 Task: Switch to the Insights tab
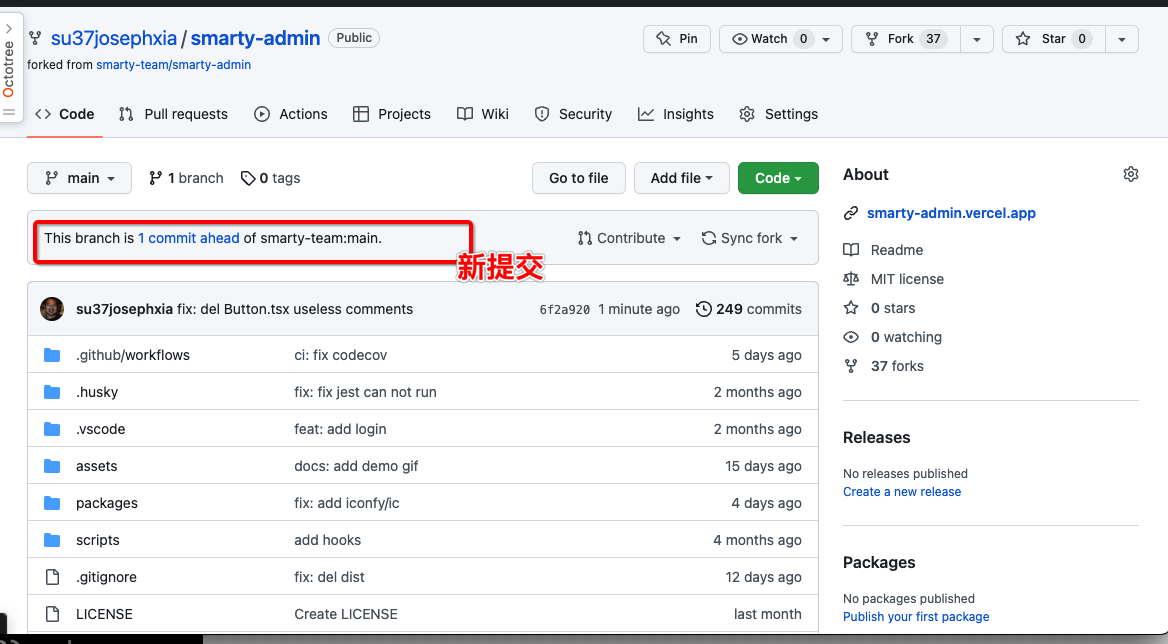point(676,114)
